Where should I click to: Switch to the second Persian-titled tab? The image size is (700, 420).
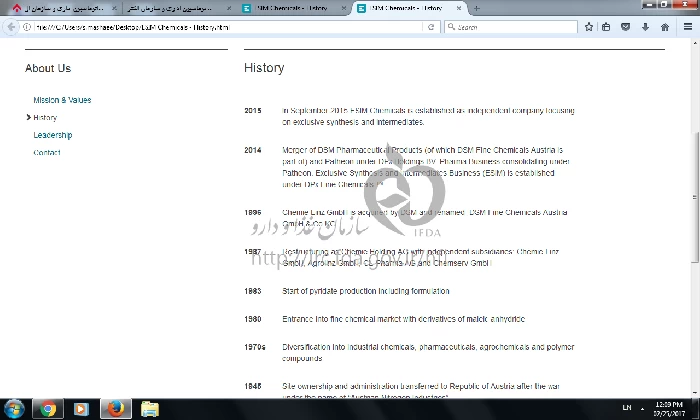[178, 8]
